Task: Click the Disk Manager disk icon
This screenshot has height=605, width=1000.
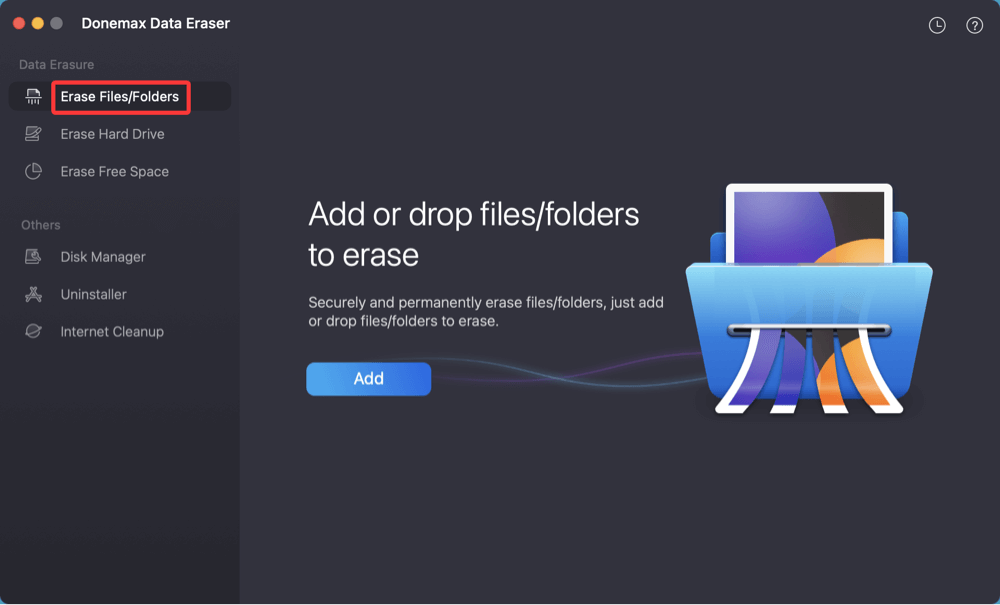Action: point(32,257)
